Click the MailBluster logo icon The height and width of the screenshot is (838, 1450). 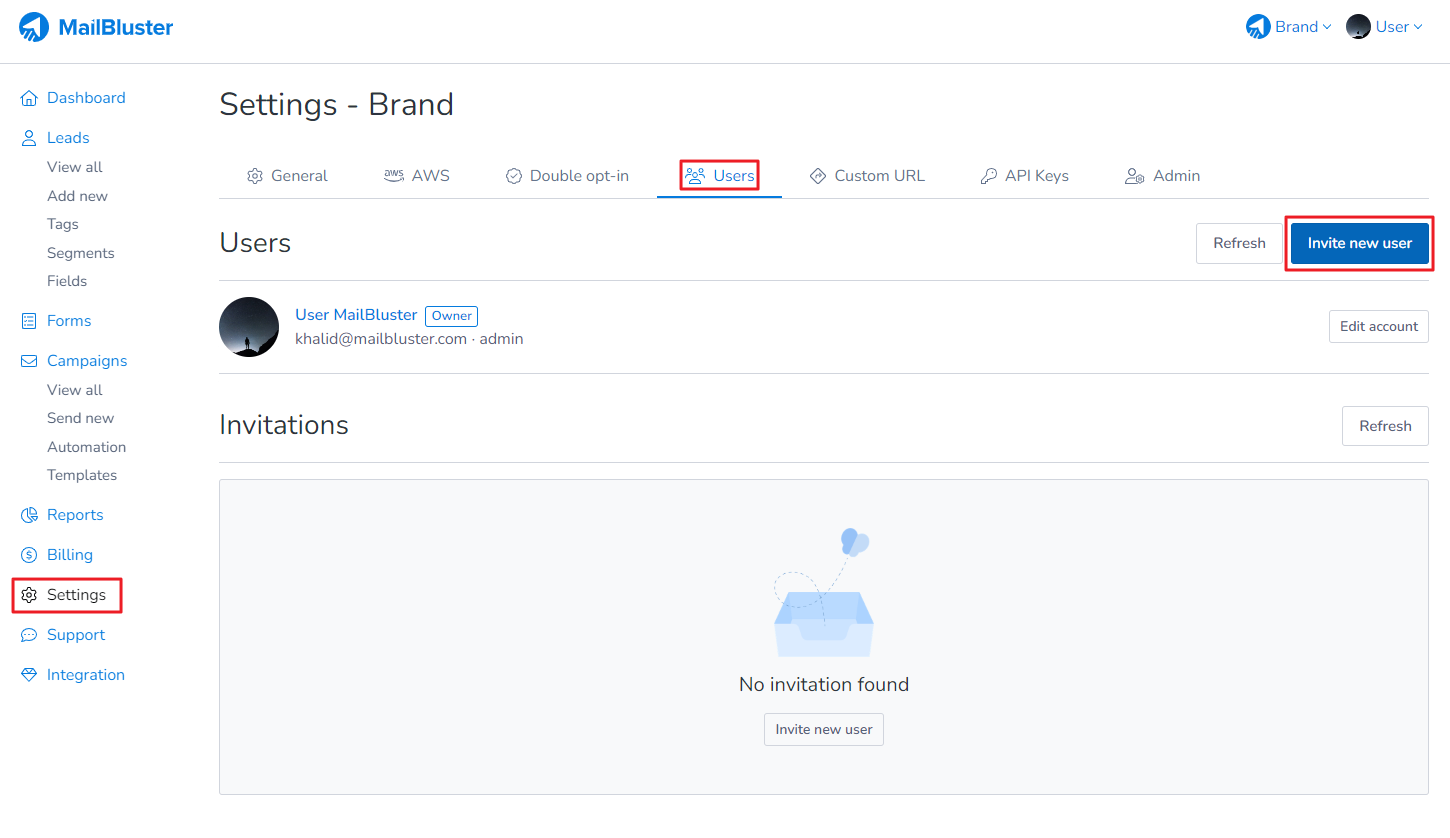[34, 27]
